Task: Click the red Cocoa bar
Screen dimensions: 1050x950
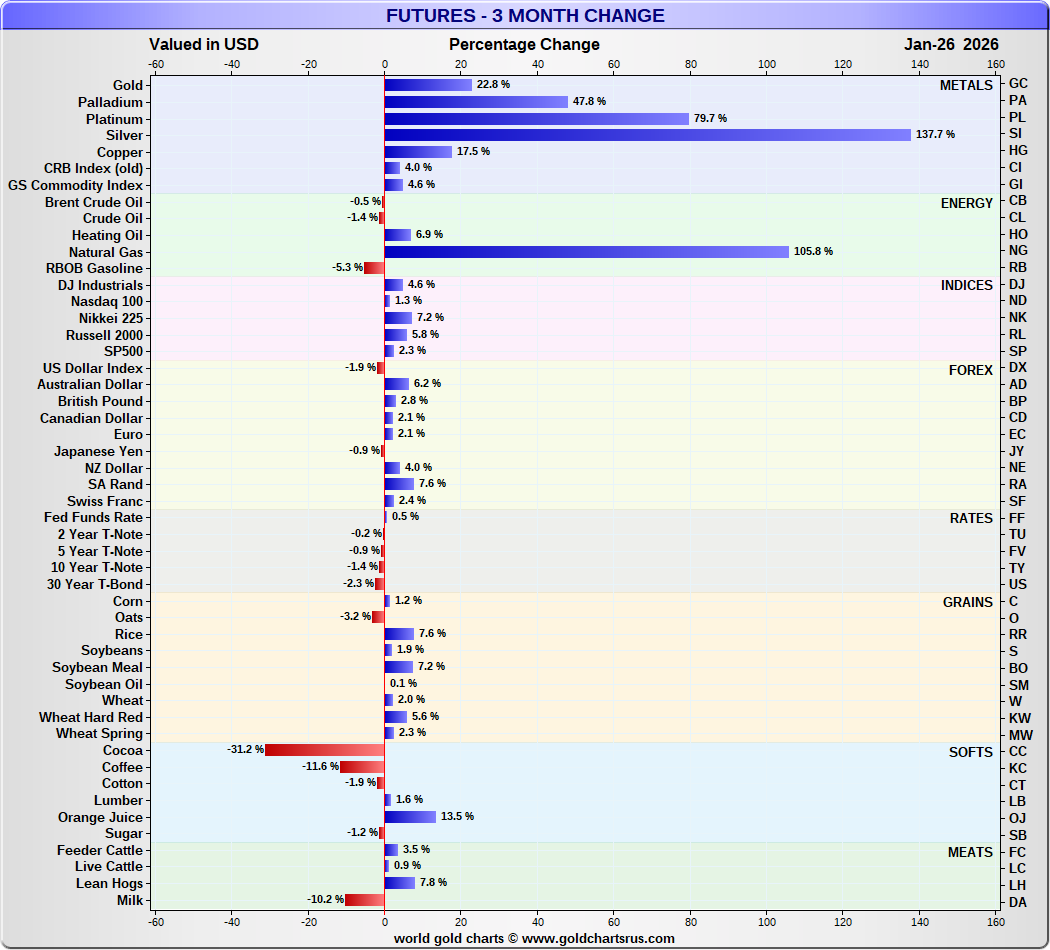Action: tap(325, 750)
